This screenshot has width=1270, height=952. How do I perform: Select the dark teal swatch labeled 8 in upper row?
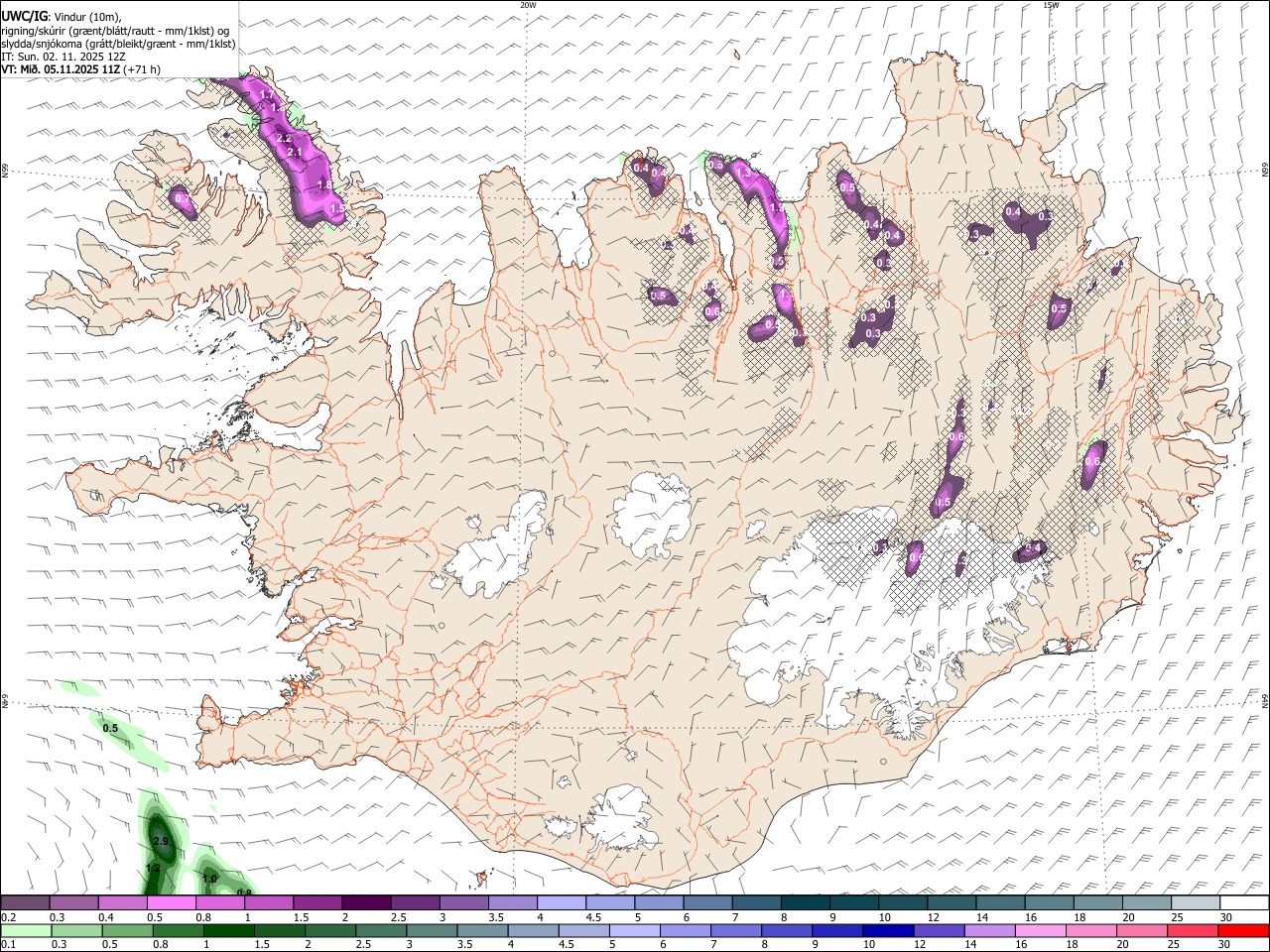pyautogui.click(x=806, y=902)
